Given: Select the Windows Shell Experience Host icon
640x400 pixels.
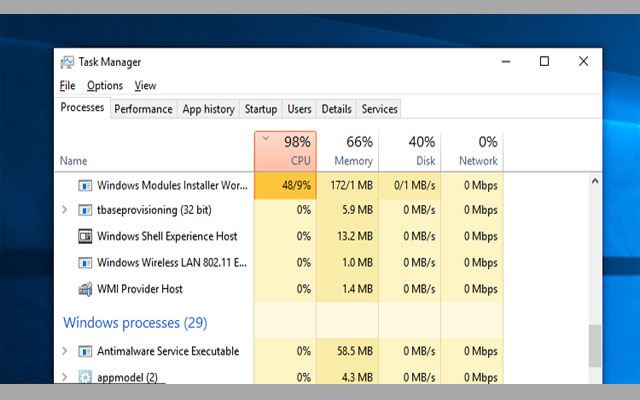Looking at the screenshot, I should pos(85,237).
